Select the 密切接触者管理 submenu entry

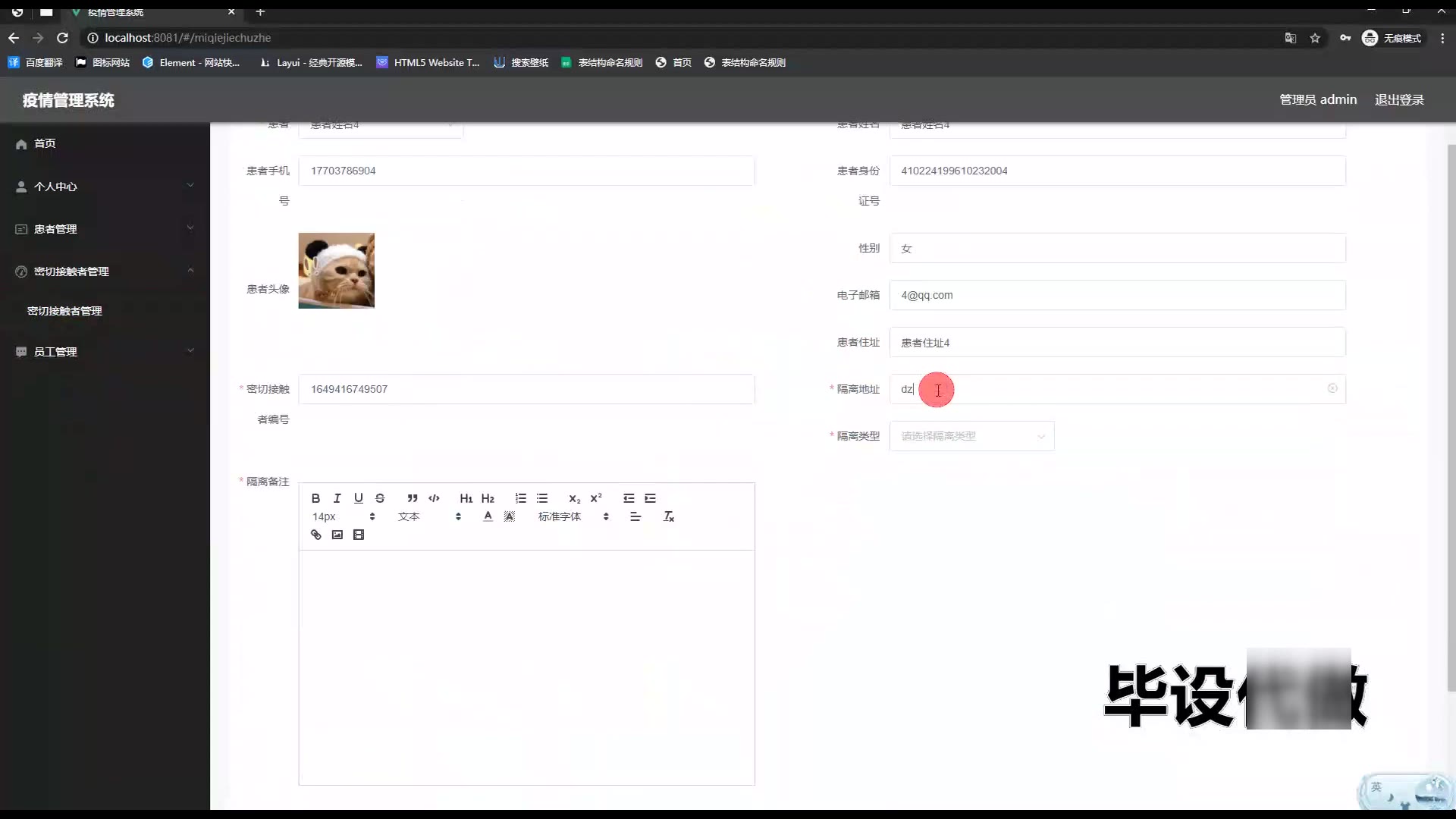64,311
